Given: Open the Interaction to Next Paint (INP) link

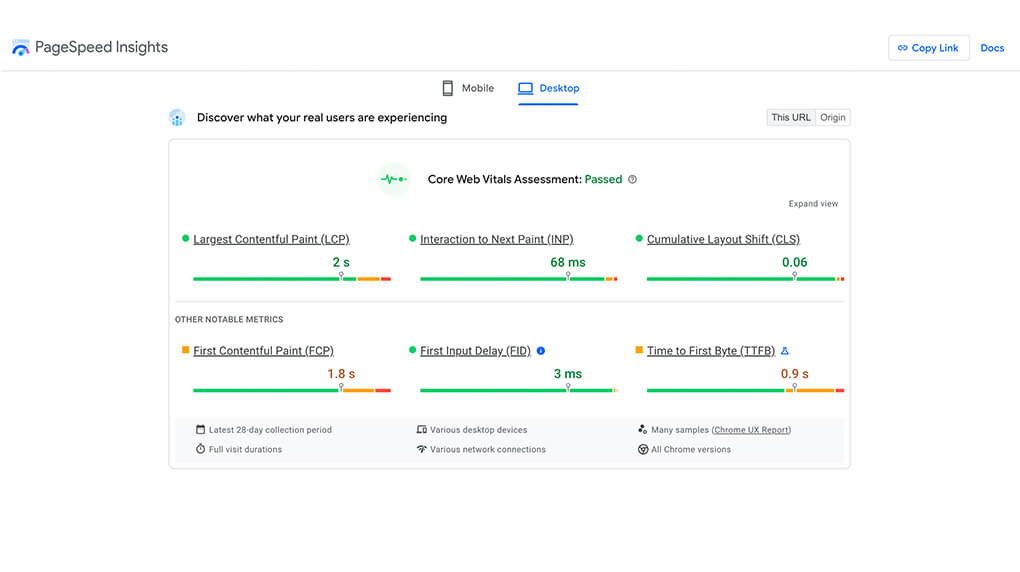Looking at the screenshot, I should (496, 240).
